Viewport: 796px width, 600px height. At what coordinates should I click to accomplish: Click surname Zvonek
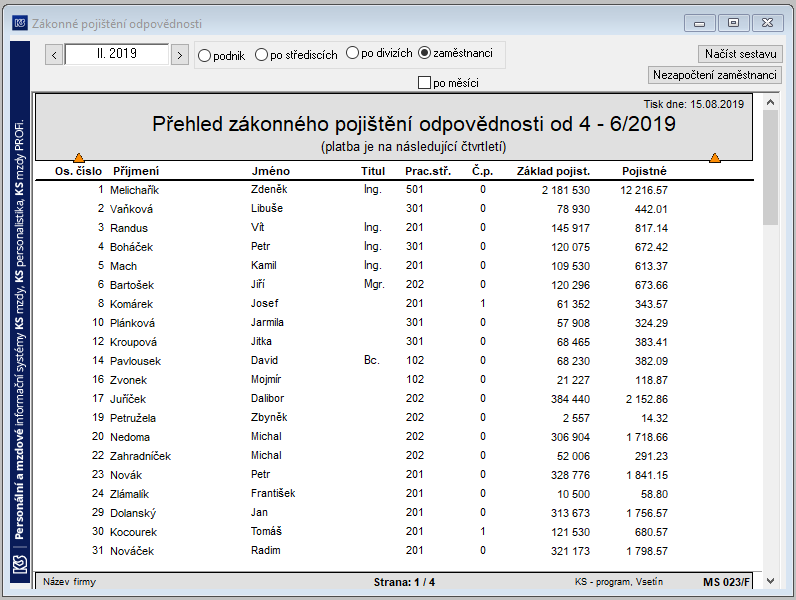[x=128, y=380]
